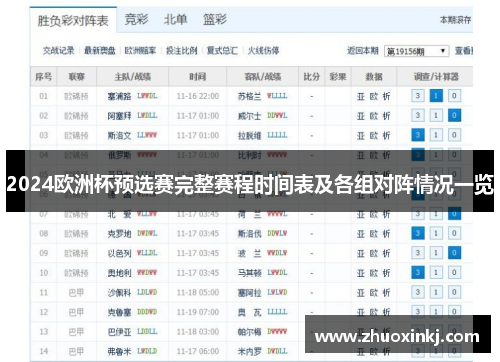Open the 欧洲赔率 link
This screenshot has width=500, height=362.
[140, 51]
